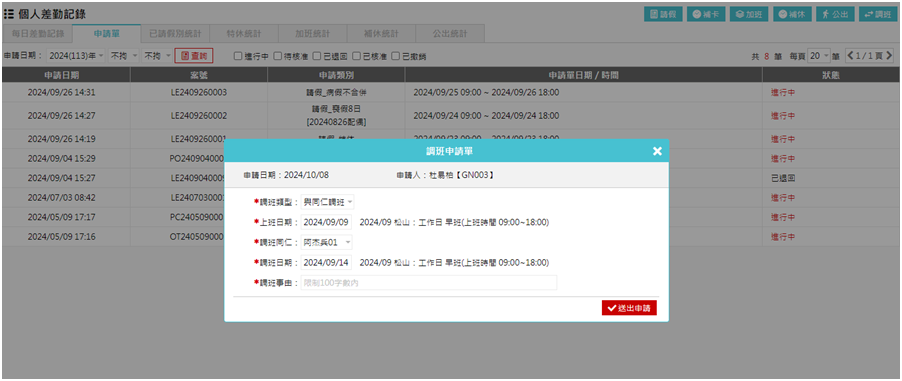Click 2024/07/03 08:42 application date cell
This screenshot has height=381, width=902.
pyautogui.click(x=62, y=197)
